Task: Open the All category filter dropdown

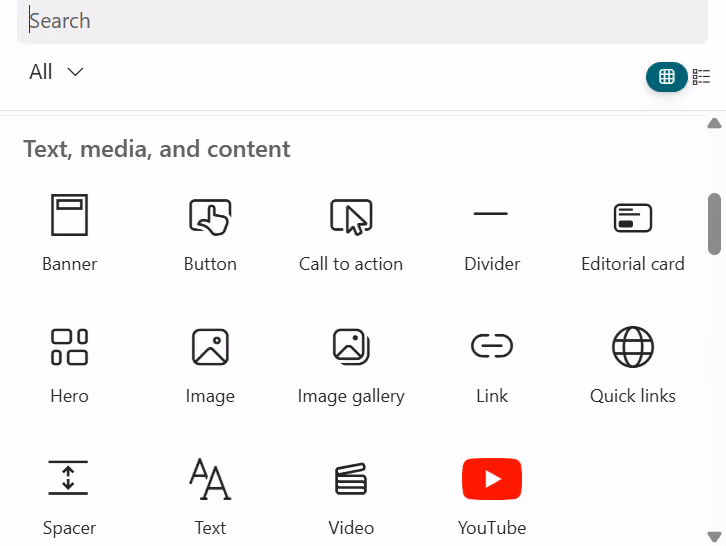Action: tap(56, 72)
